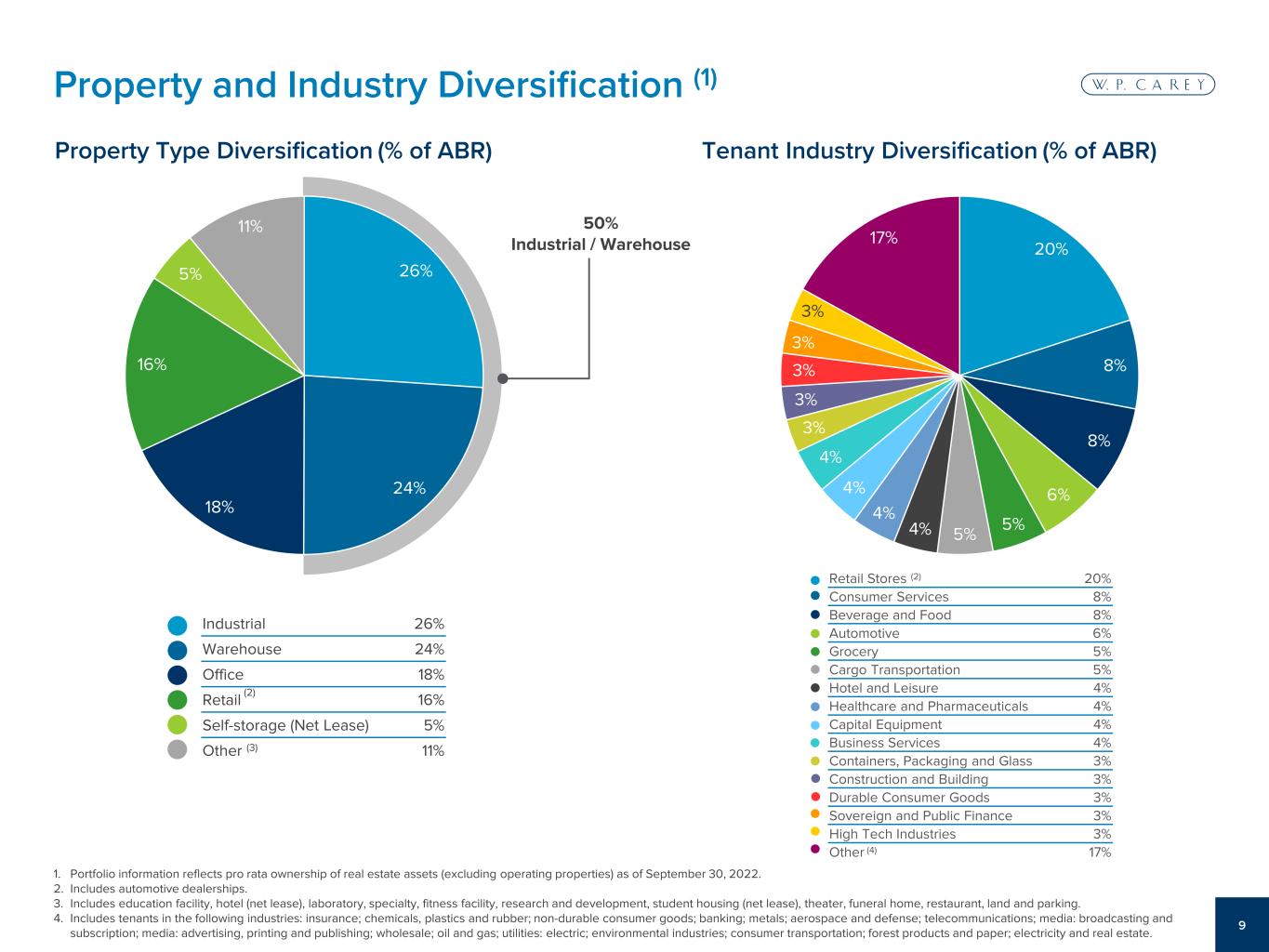This screenshot has height=952, width=1269.
Task: Click the Tenant Industry Diversification heading
Action: 929,151
